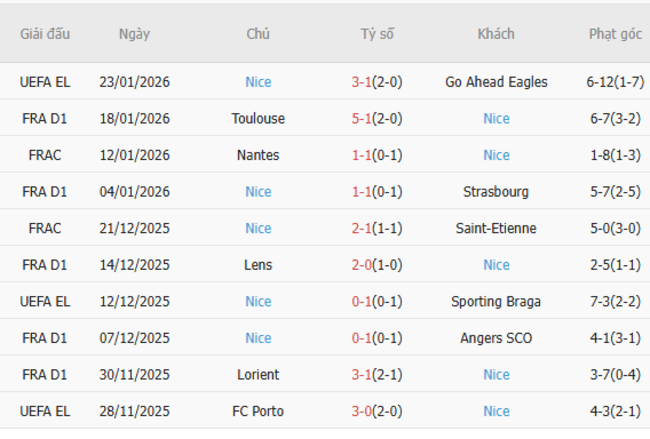Click the Lorient team name
This screenshot has height=439, width=650.
(x=258, y=374)
